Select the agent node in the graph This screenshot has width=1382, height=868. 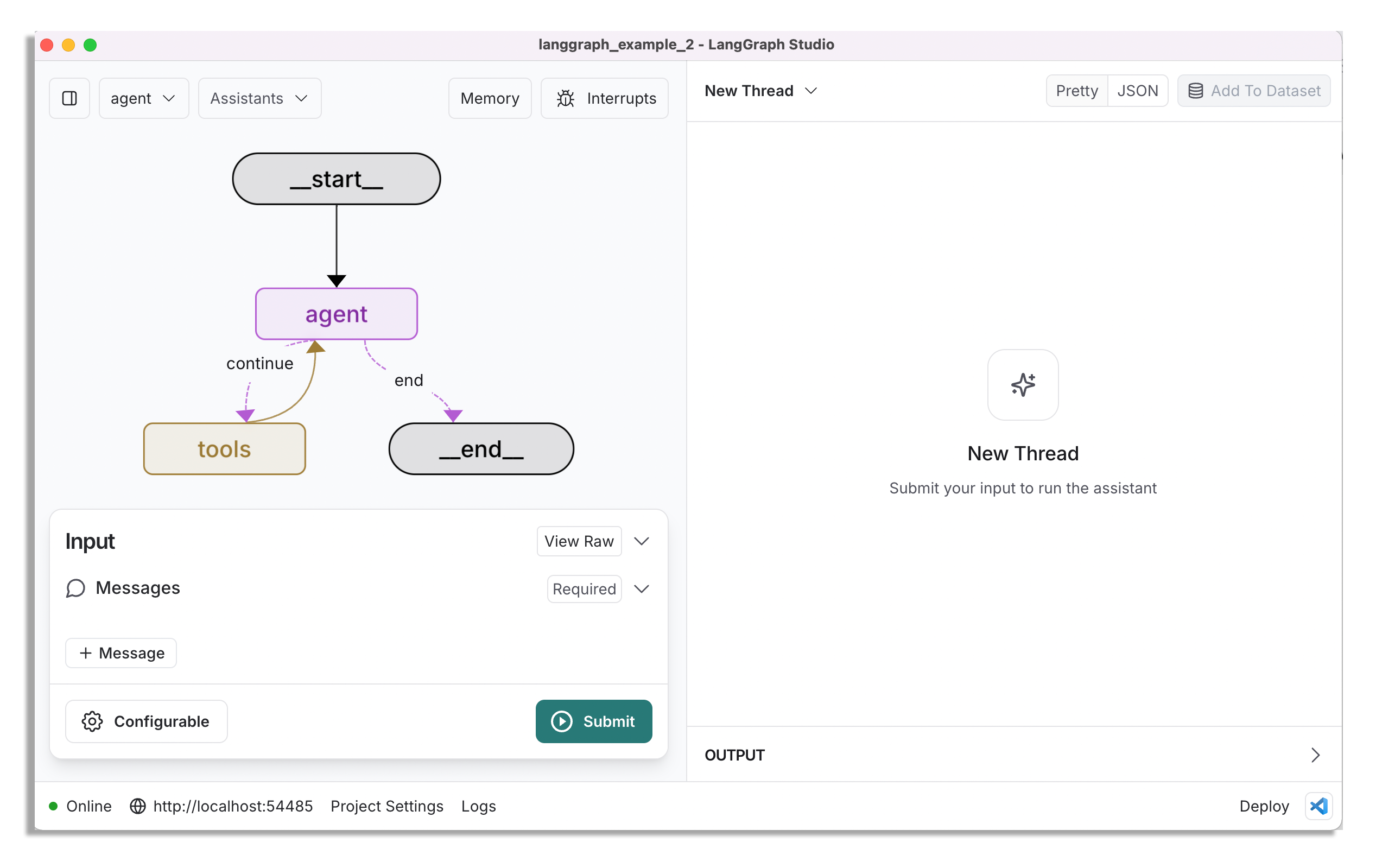336,314
